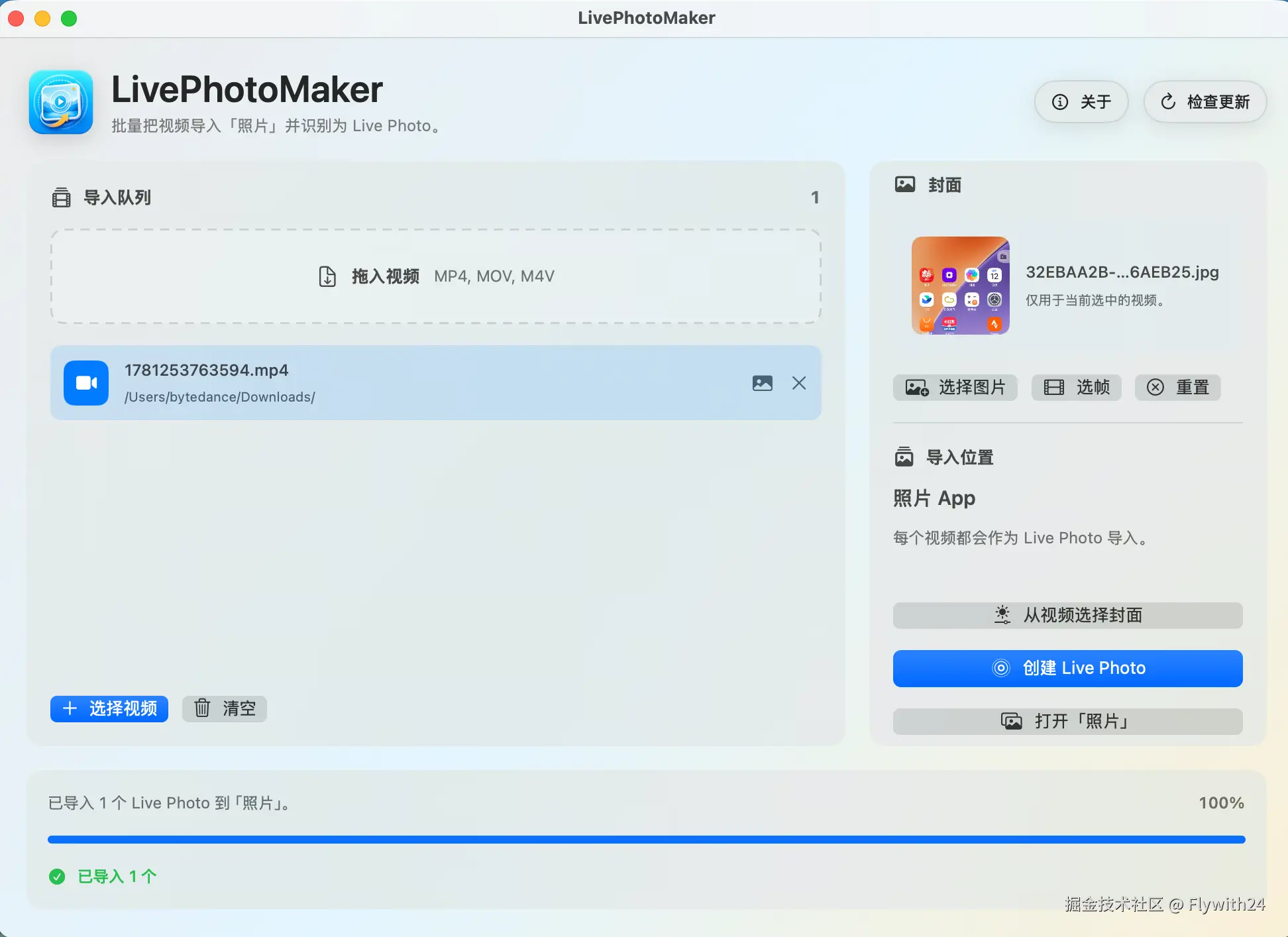Remove 1781253763594.mp4 from the import queue
Image resolution: width=1288 pixels, height=937 pixels.
click(799, 383)
